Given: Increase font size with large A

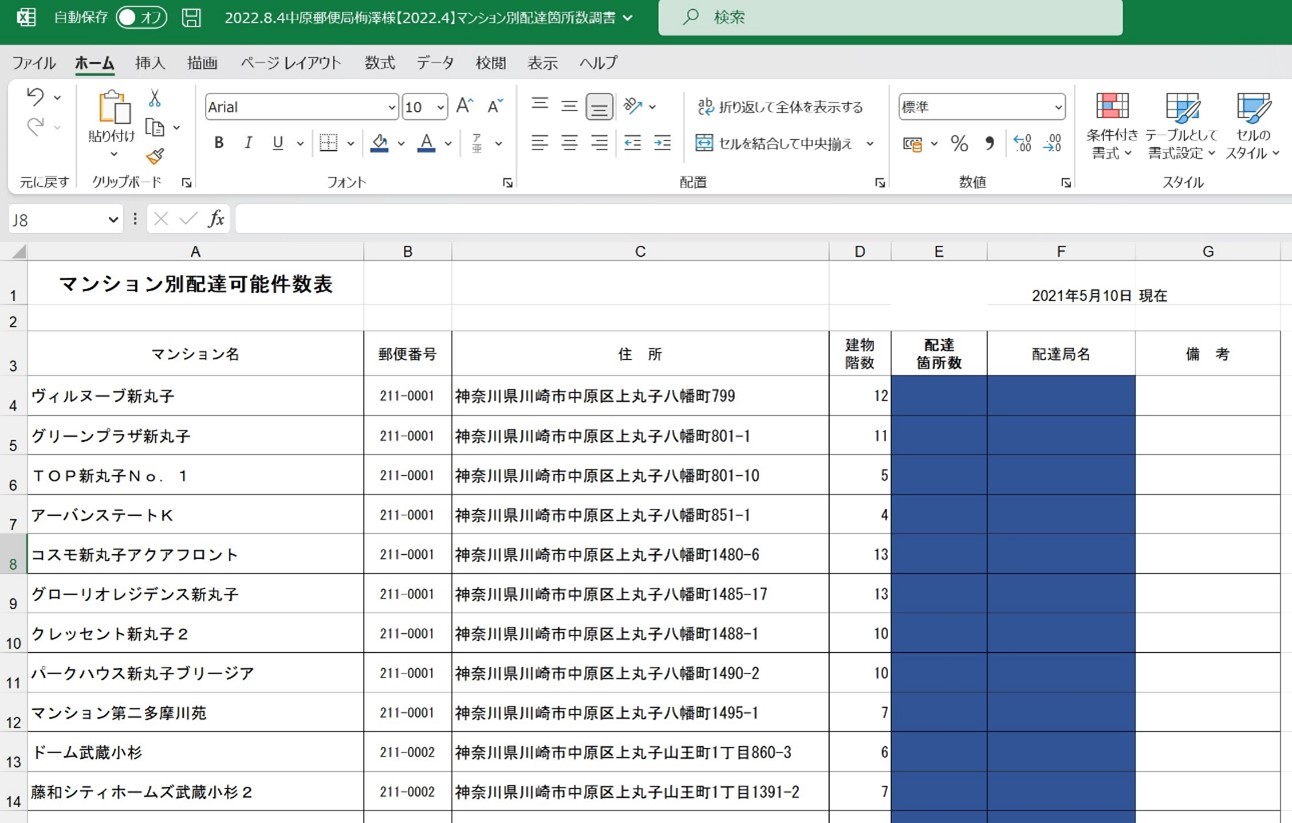Looking at the screenshot, I should pos(464,106).
